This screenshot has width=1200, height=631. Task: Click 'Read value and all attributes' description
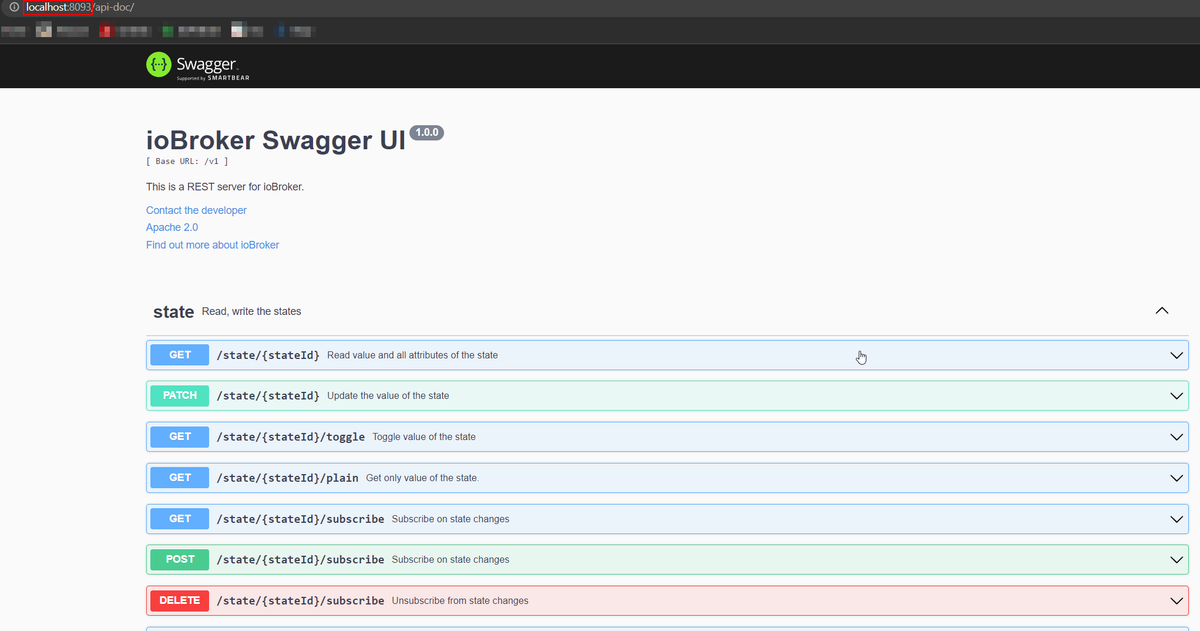coord(412,355)
